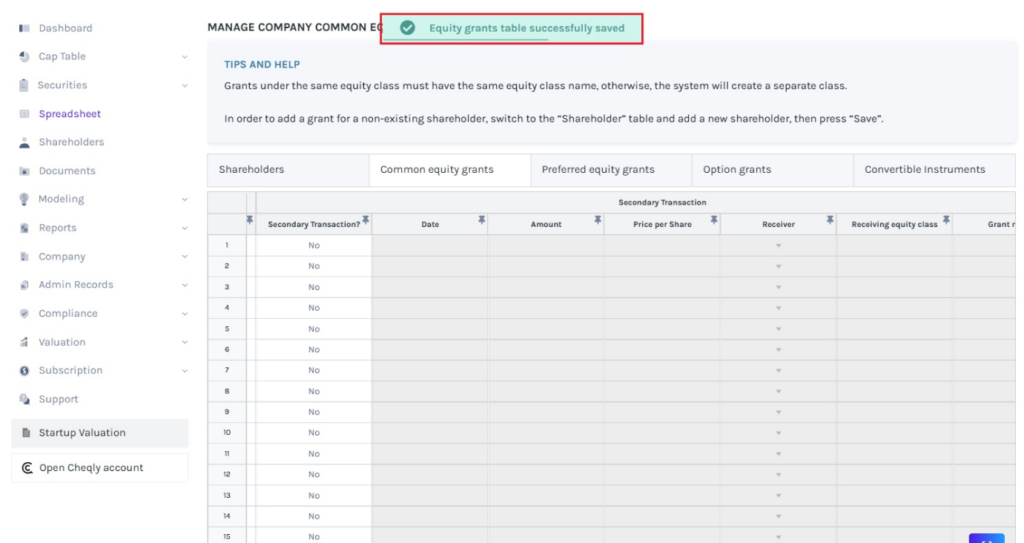The width and height of the screenshot is (1024, 543).
Task: Click the Compliance shield icon
Action: click(x=24, y=314)
